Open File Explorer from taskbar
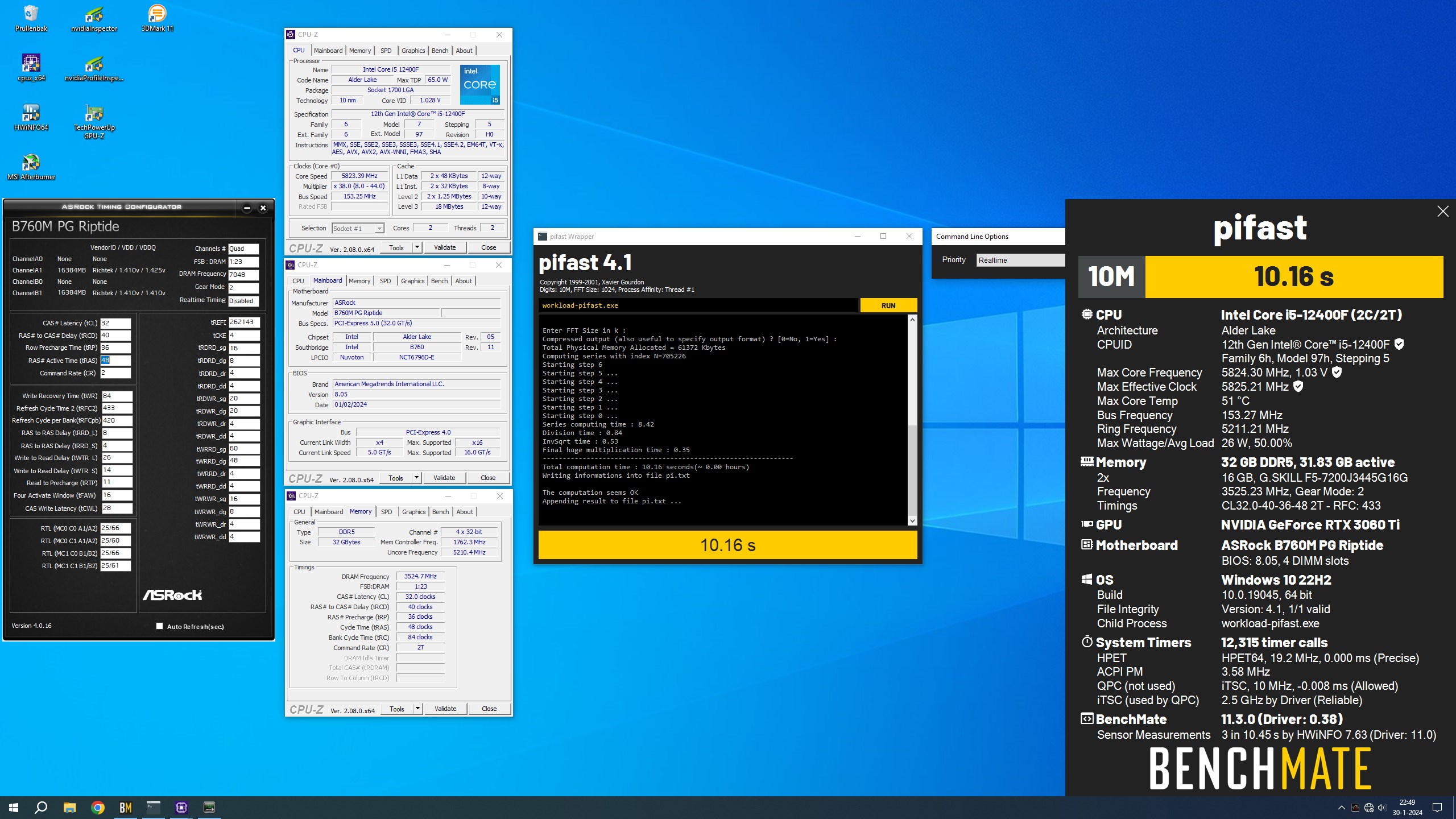The image size is (1456, 819). 69,807
